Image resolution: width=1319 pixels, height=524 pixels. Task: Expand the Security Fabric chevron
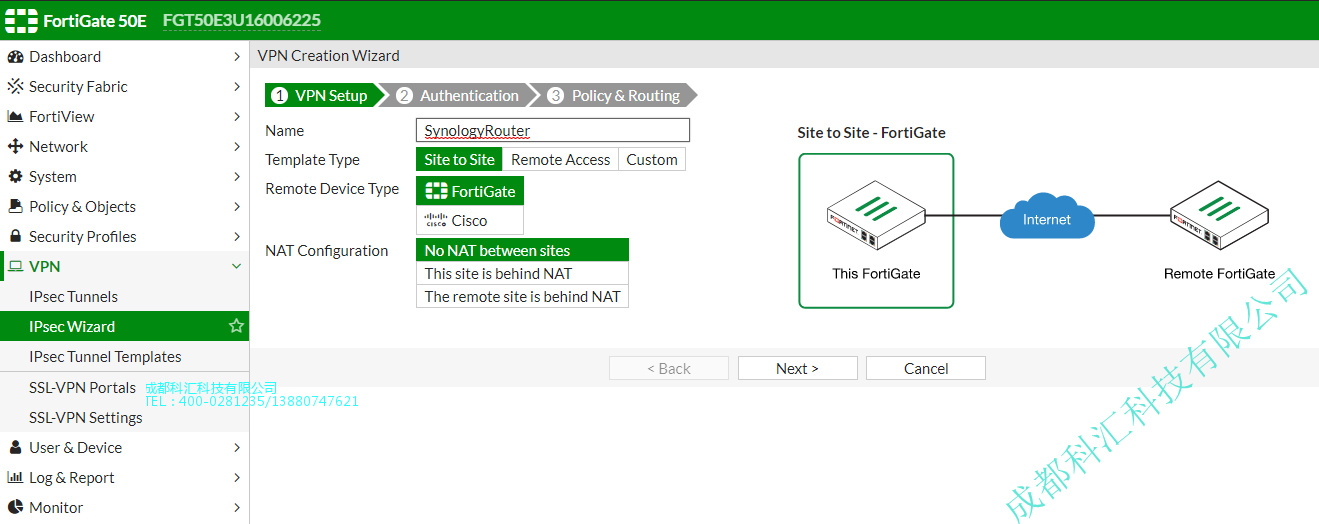(x=237, y=87)
